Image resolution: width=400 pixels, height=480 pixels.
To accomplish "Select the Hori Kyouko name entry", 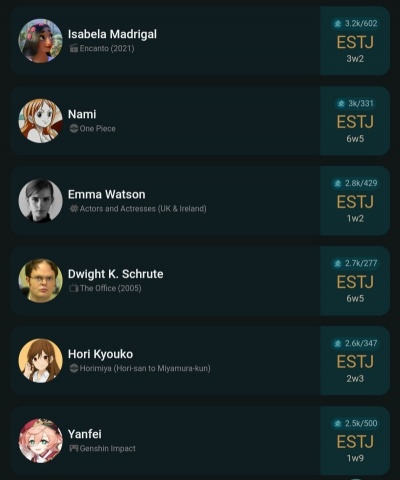I will pyautogui.click(x=100, y=354).
